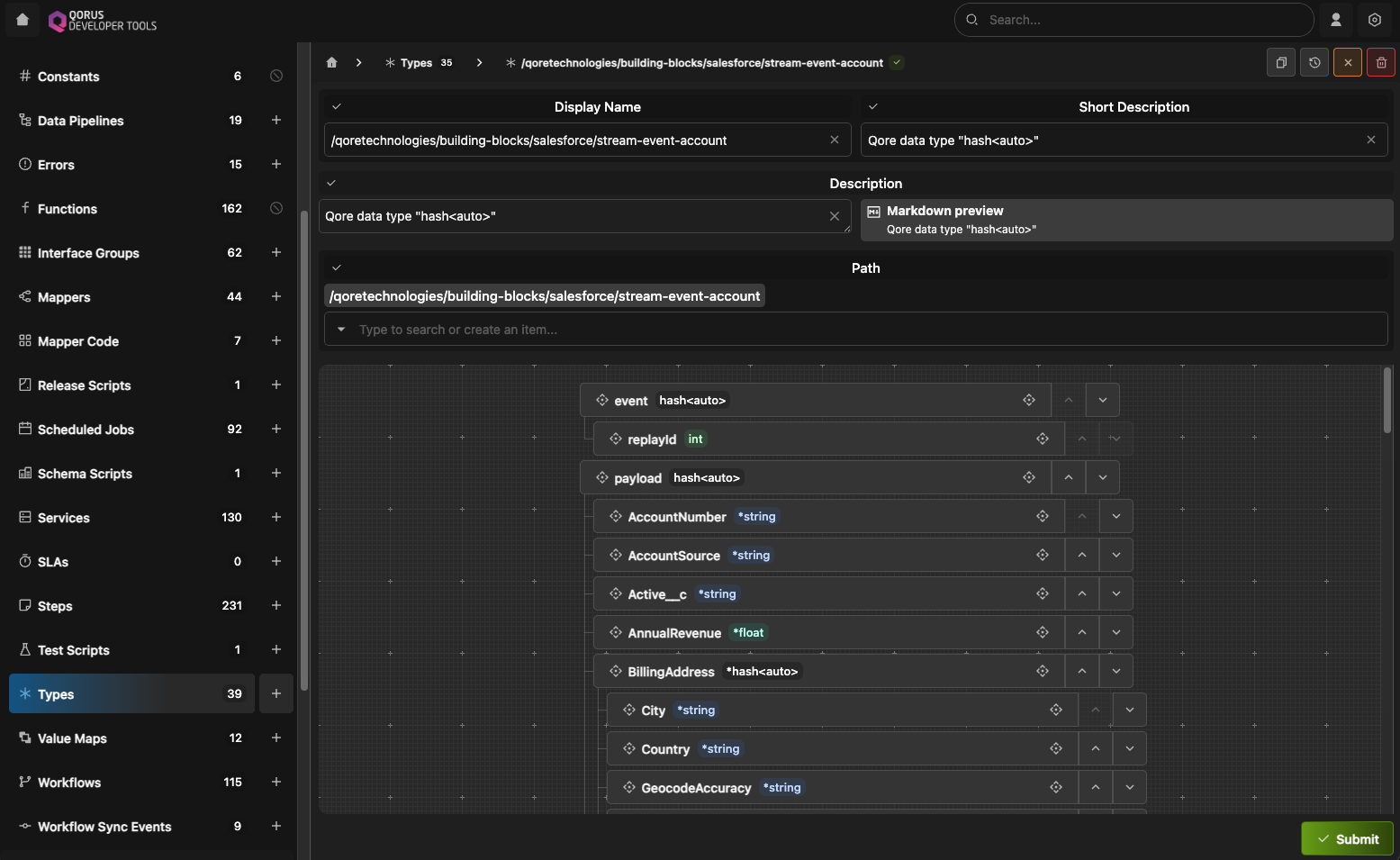Move the BillingAddress field down
The width and height of the screenshot is (1400, 860).
click(1116, 671)
